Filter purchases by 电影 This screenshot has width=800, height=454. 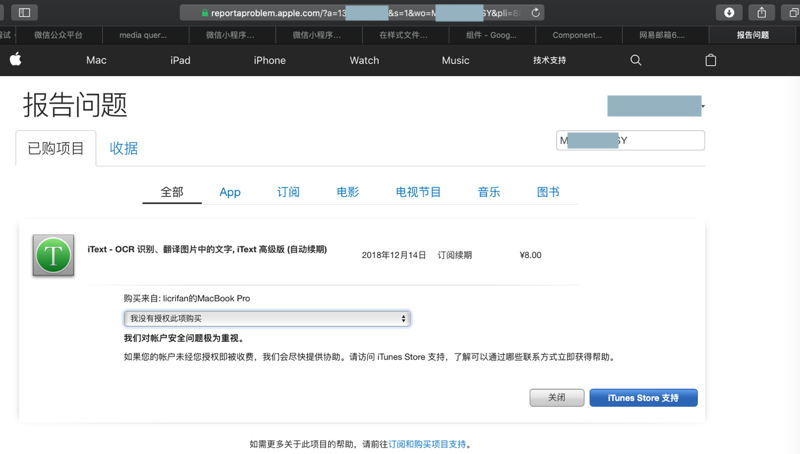347,192
